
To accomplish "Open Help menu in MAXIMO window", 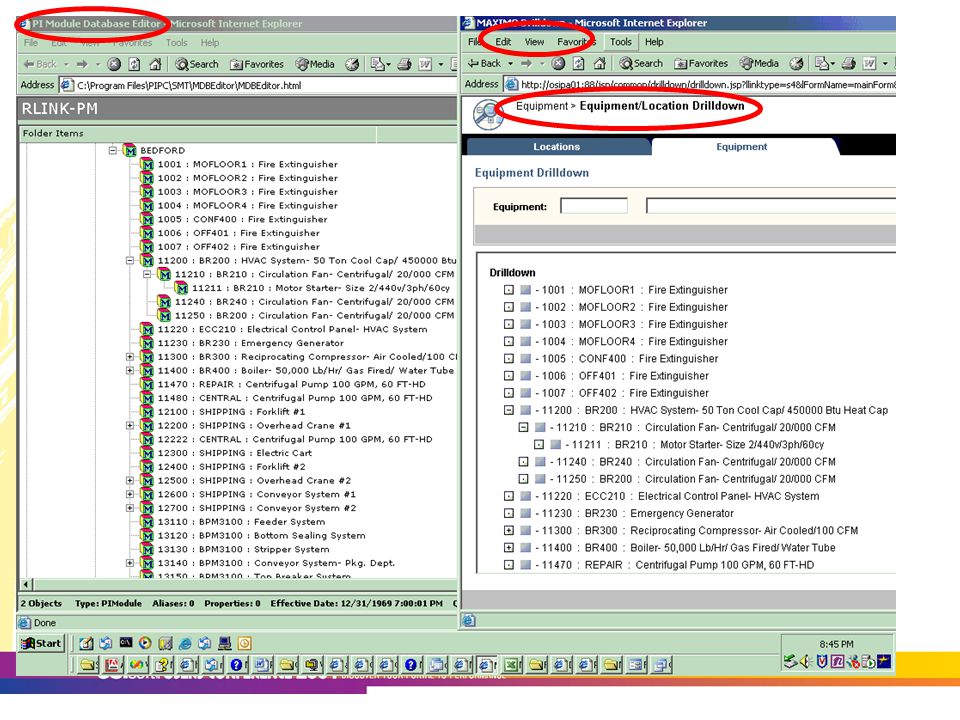I will [x=654, y=42].
